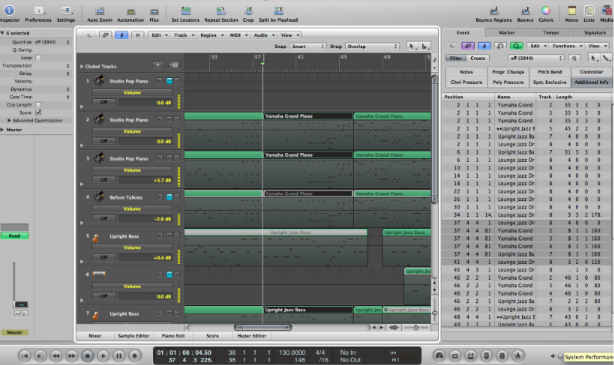Open the Arrange Track menu
Screen dimensions: 614x365
[x=183, y=35]
